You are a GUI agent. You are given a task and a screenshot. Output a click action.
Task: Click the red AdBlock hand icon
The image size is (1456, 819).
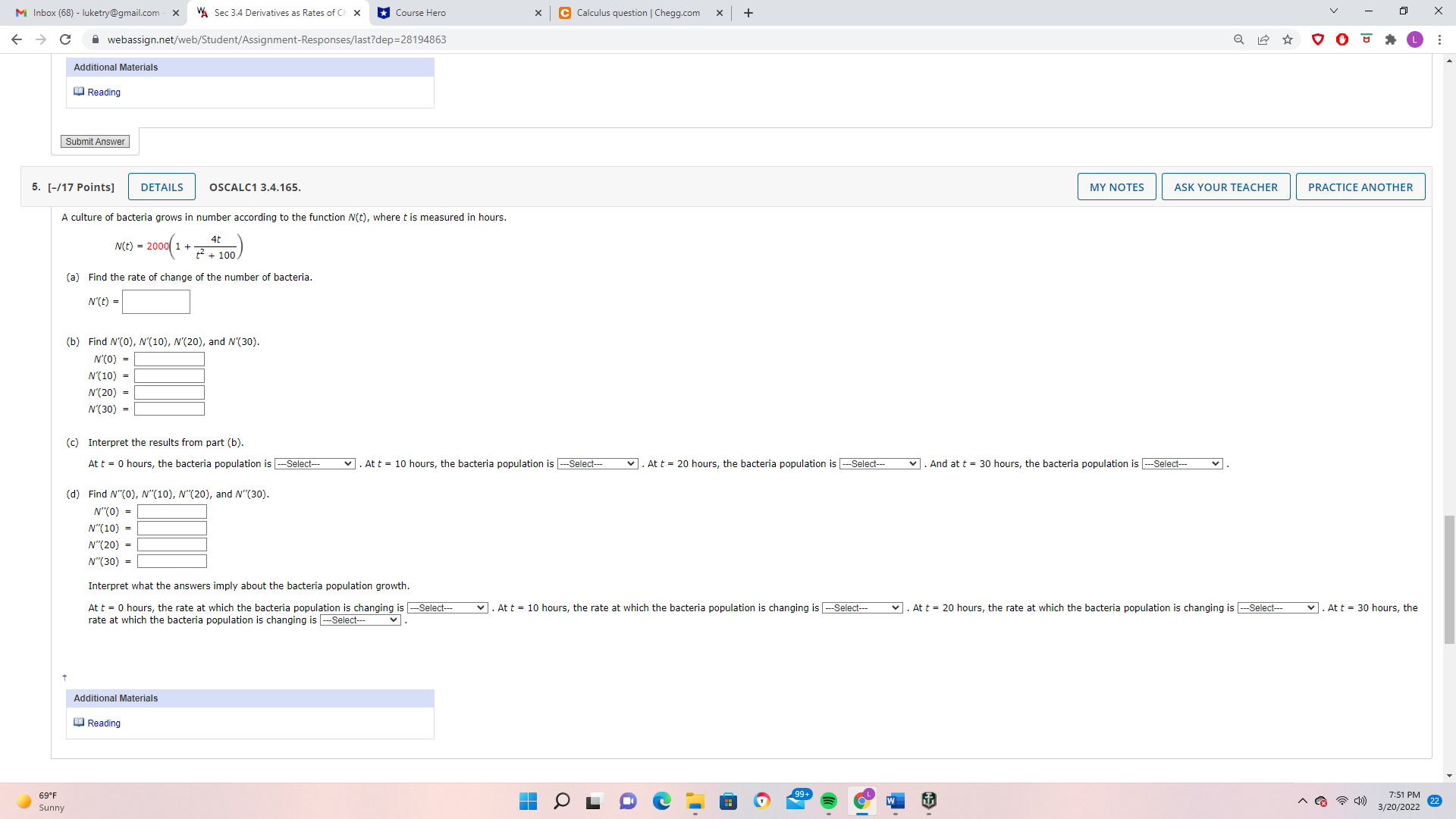1343,39
